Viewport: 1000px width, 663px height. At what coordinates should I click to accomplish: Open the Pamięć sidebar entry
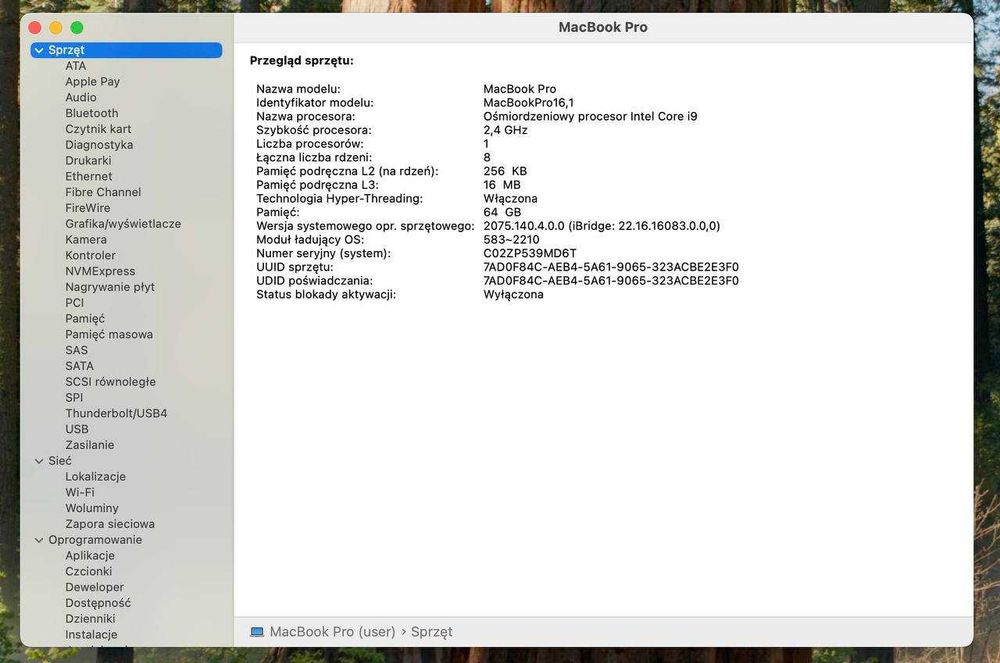[85, 319]
